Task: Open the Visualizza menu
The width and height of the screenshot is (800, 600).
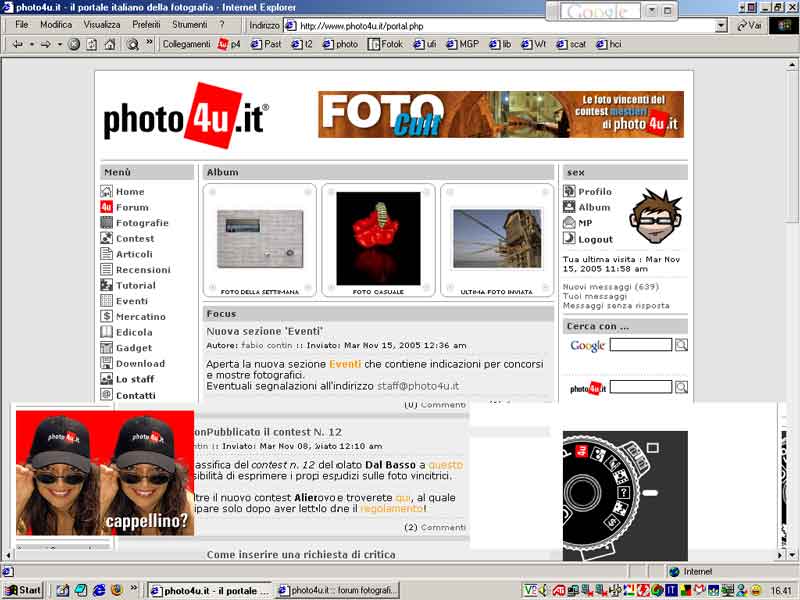Action: click(102, 25)
